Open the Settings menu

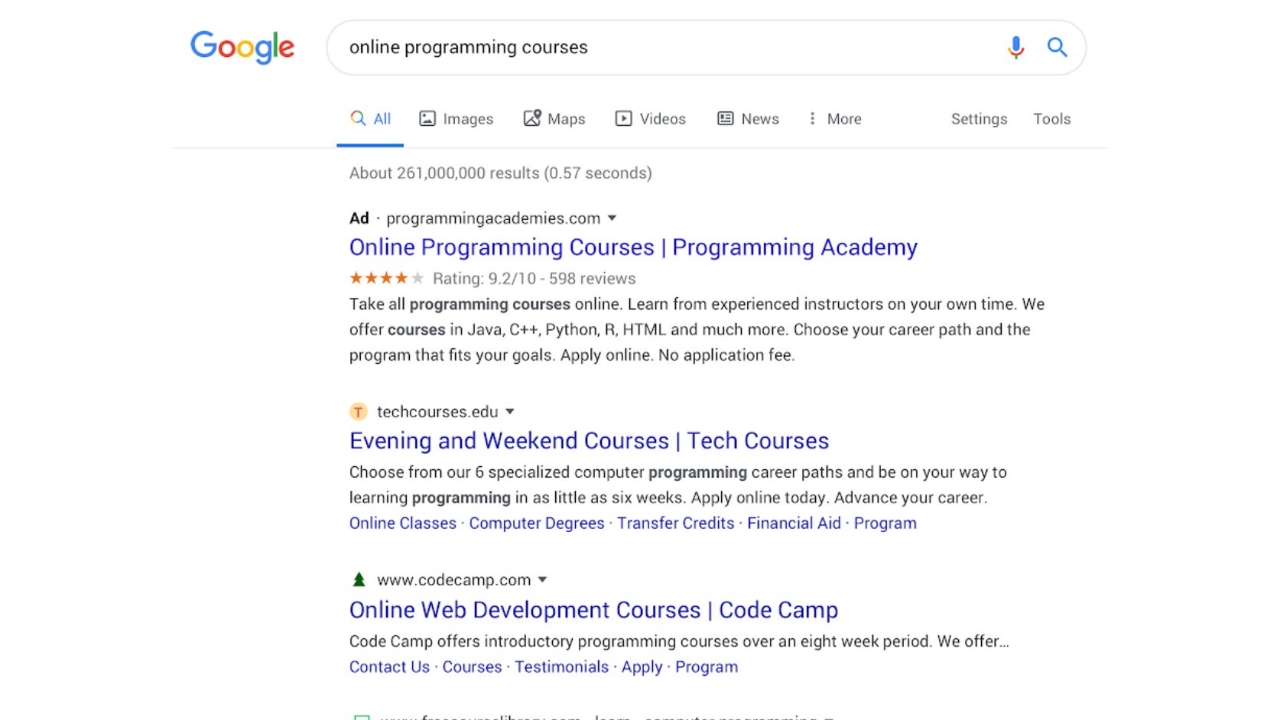[x=978, y=119]
